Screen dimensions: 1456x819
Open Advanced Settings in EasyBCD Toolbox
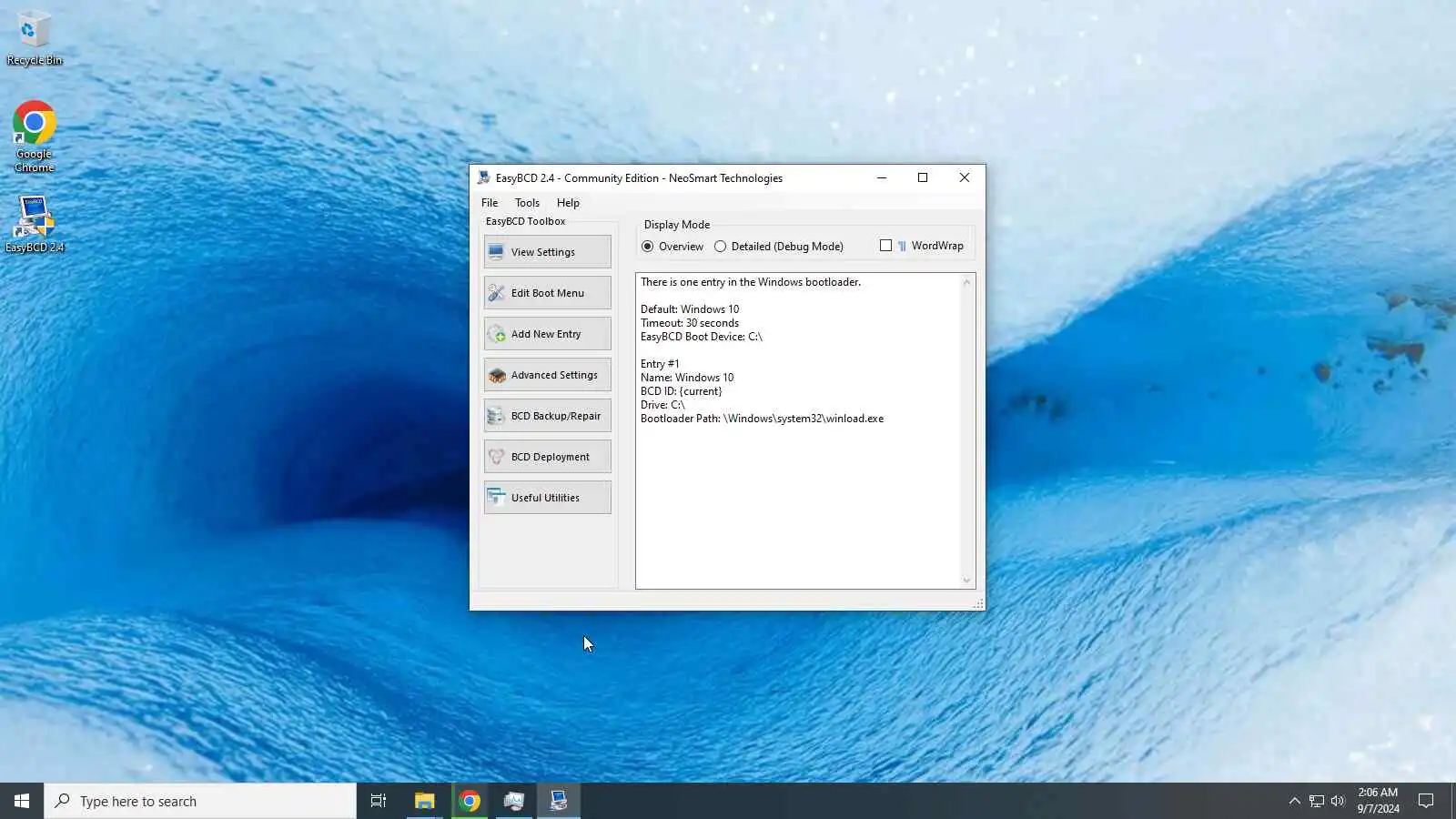tap(547, 375)
